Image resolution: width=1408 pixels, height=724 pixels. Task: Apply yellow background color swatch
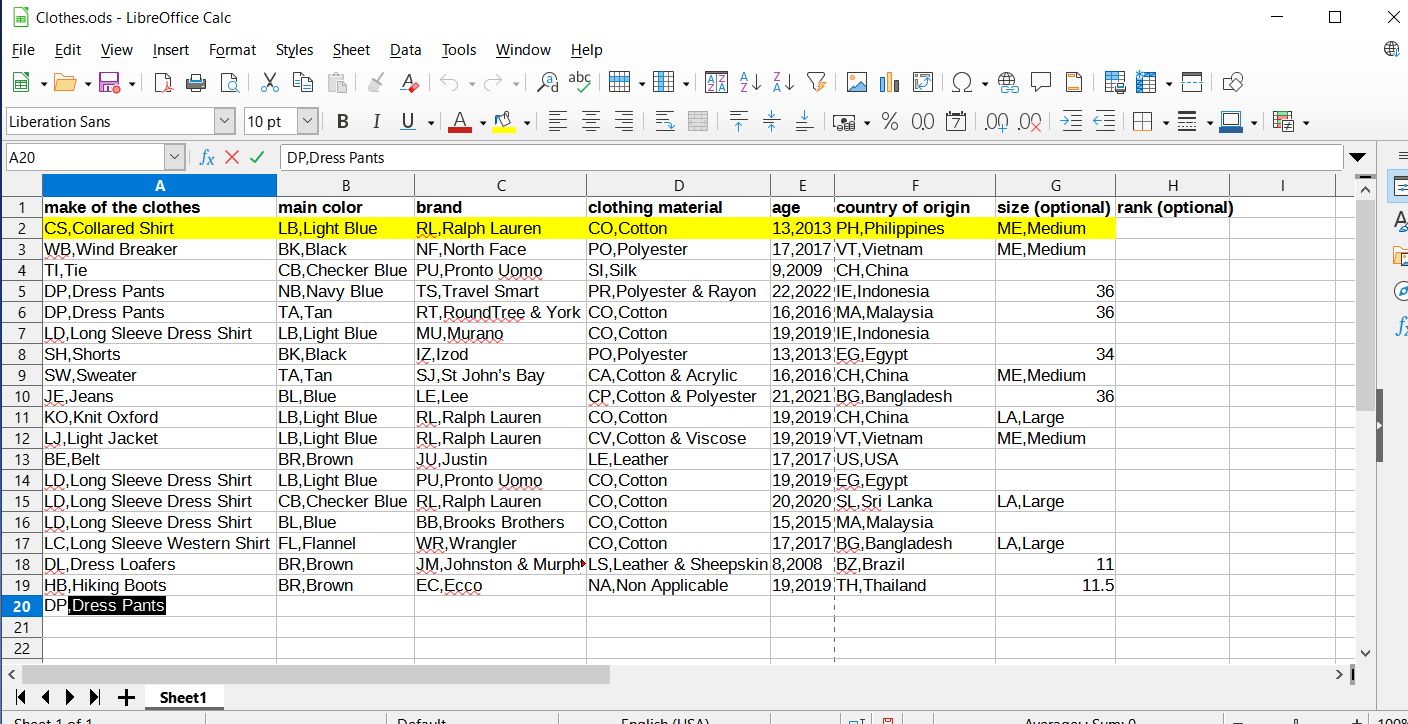point(504,122)
